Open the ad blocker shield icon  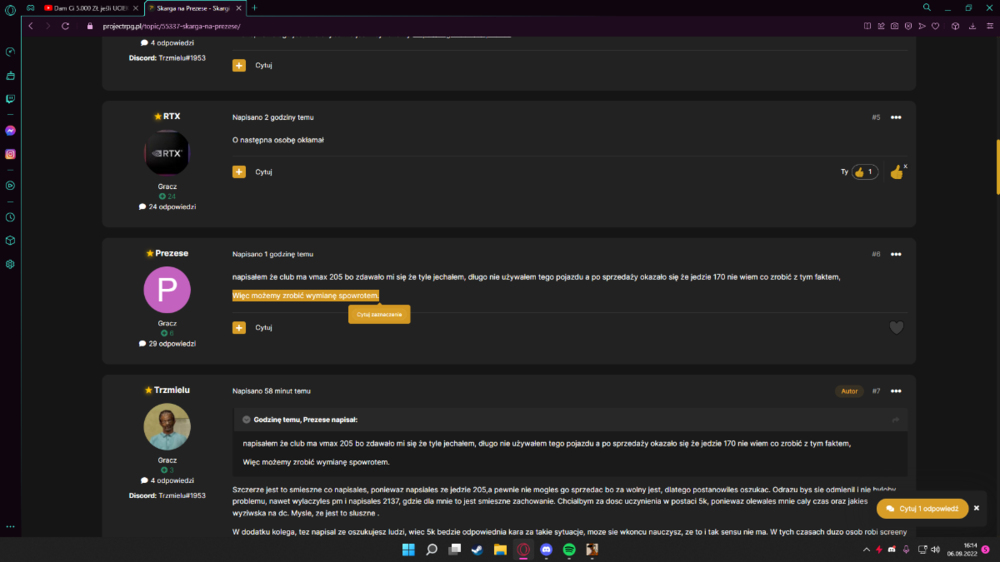[908, 26]
